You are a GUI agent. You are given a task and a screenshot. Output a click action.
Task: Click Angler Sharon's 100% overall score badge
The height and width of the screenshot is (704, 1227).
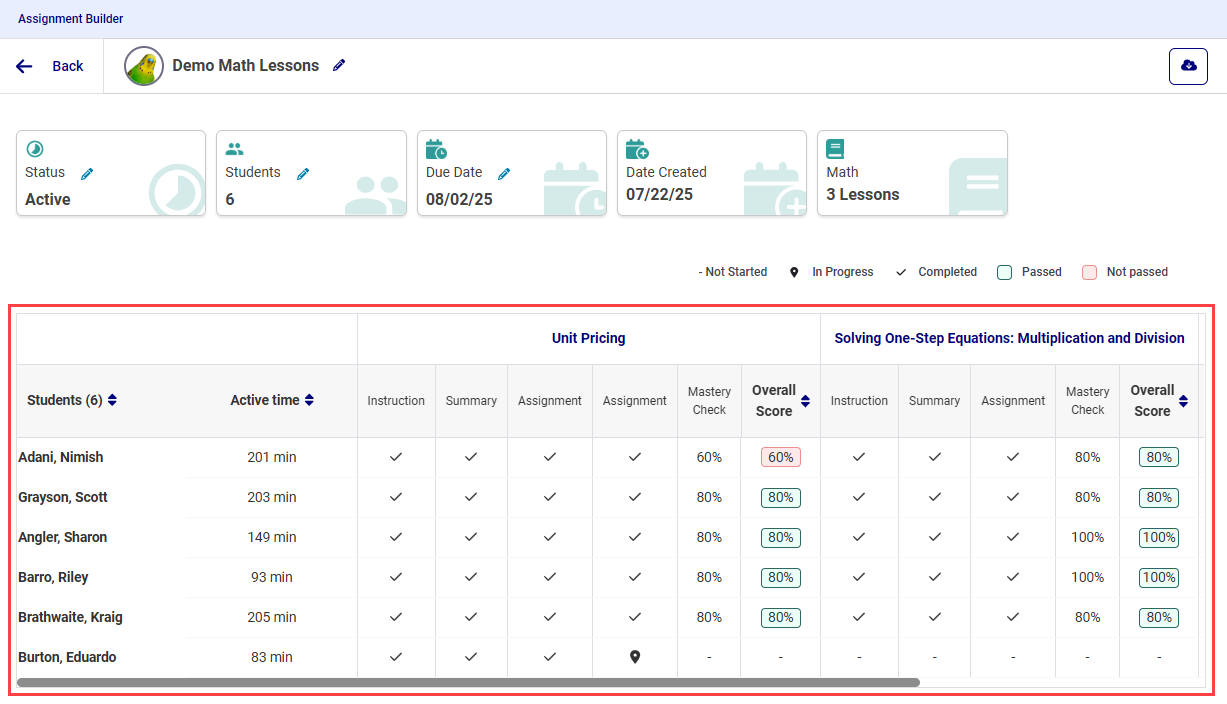click(1159, 537)
